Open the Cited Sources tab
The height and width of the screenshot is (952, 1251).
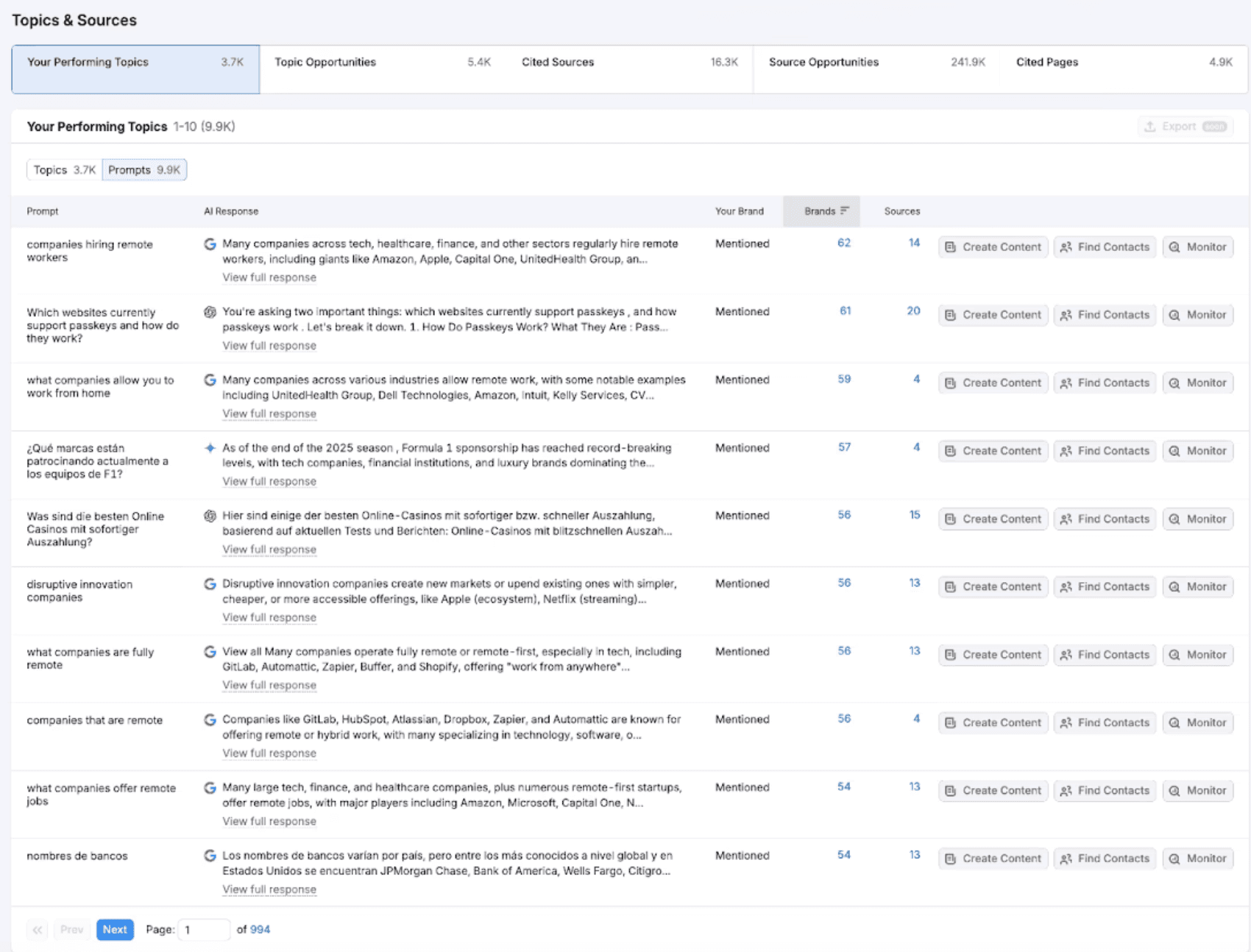tap(630, 69)
